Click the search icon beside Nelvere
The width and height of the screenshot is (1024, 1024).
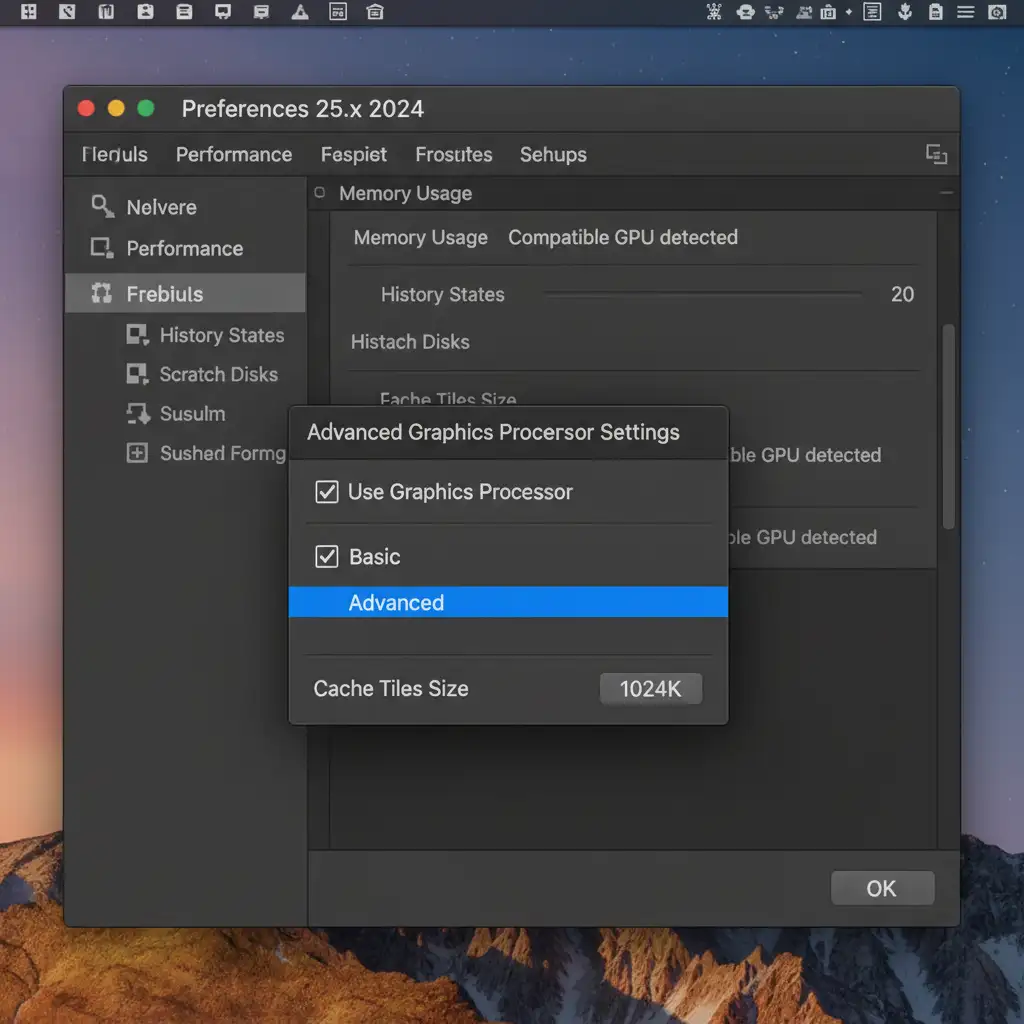pos(102,207)
